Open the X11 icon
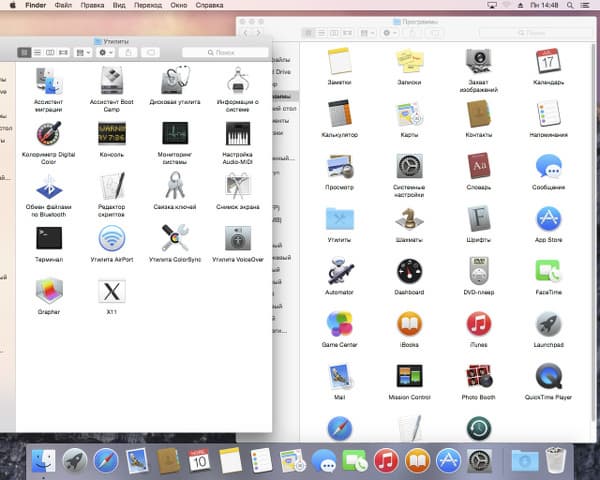Image resolution: width=600 pixels, height=480 pixels. coord(112,291)
